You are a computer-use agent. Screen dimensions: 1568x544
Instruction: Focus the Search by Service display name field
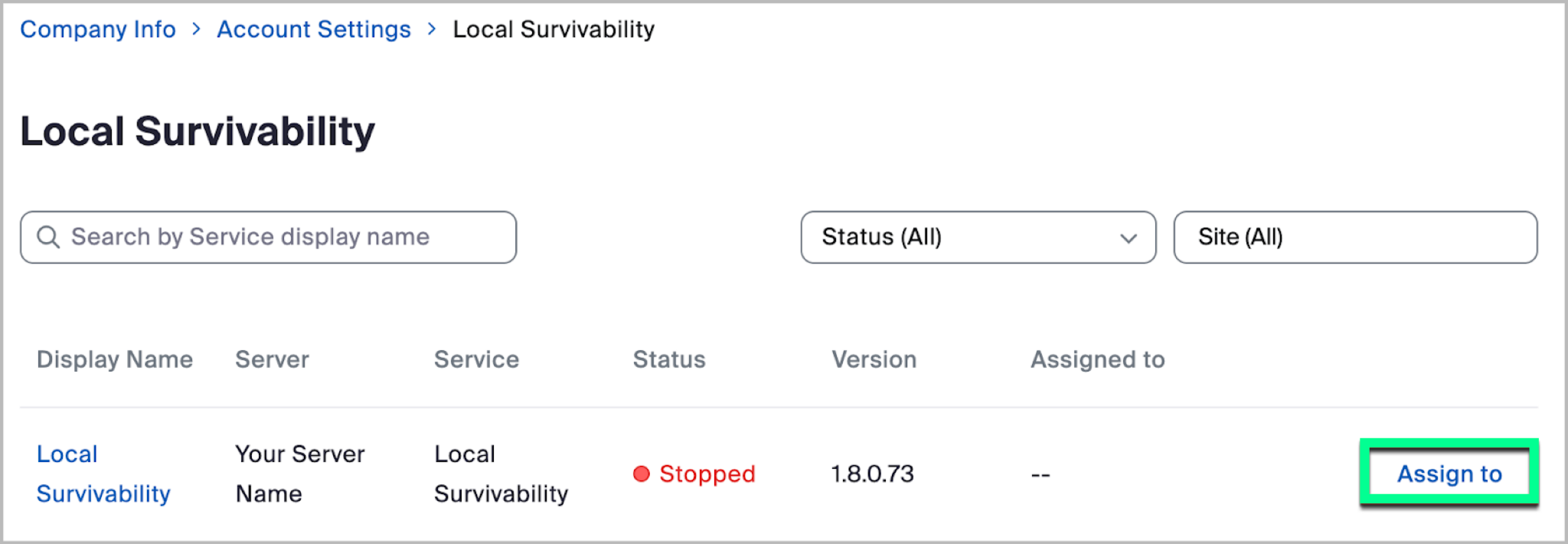coord(283,238)
